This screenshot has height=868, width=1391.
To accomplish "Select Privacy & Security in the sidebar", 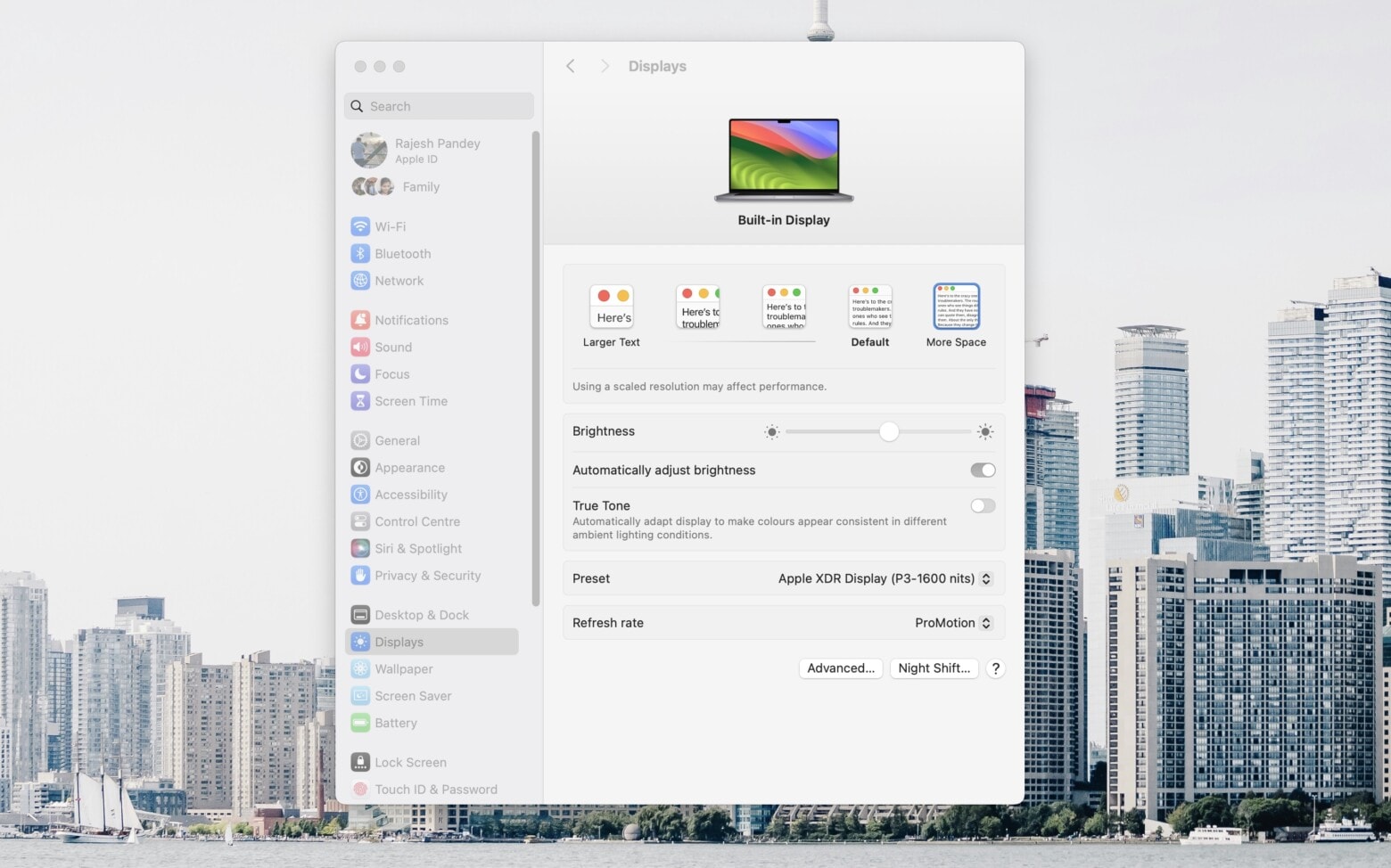I will (427, 576).
